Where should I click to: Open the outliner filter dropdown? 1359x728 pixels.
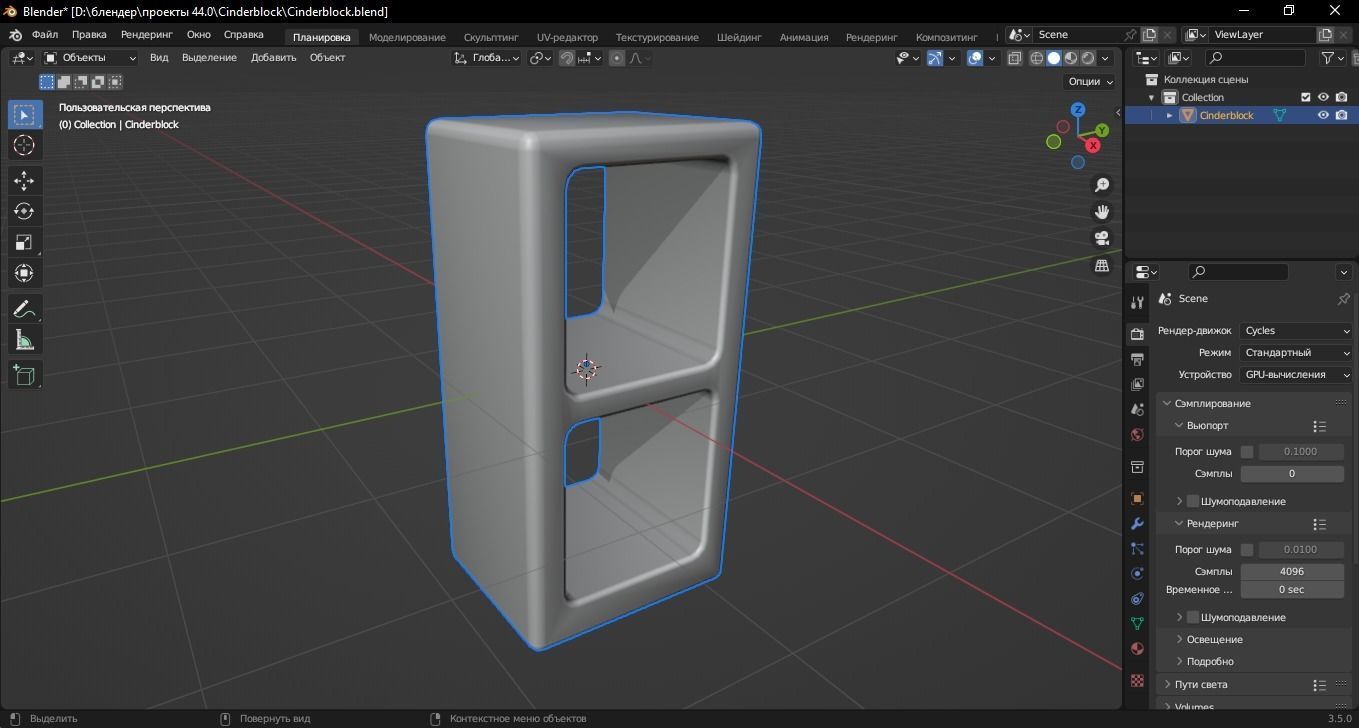click(x=1333, y=58)
